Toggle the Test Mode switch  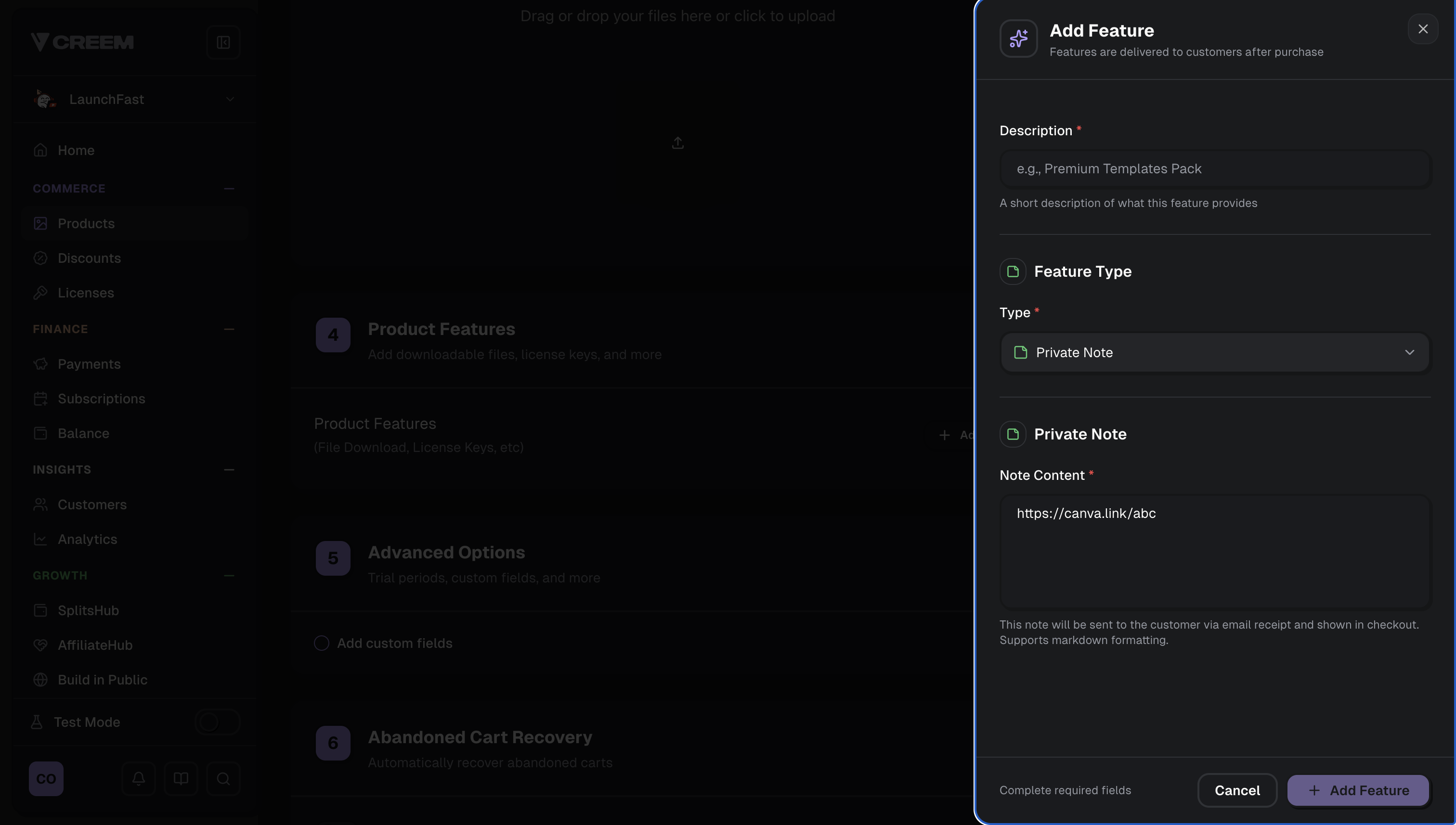click(218, 722)
